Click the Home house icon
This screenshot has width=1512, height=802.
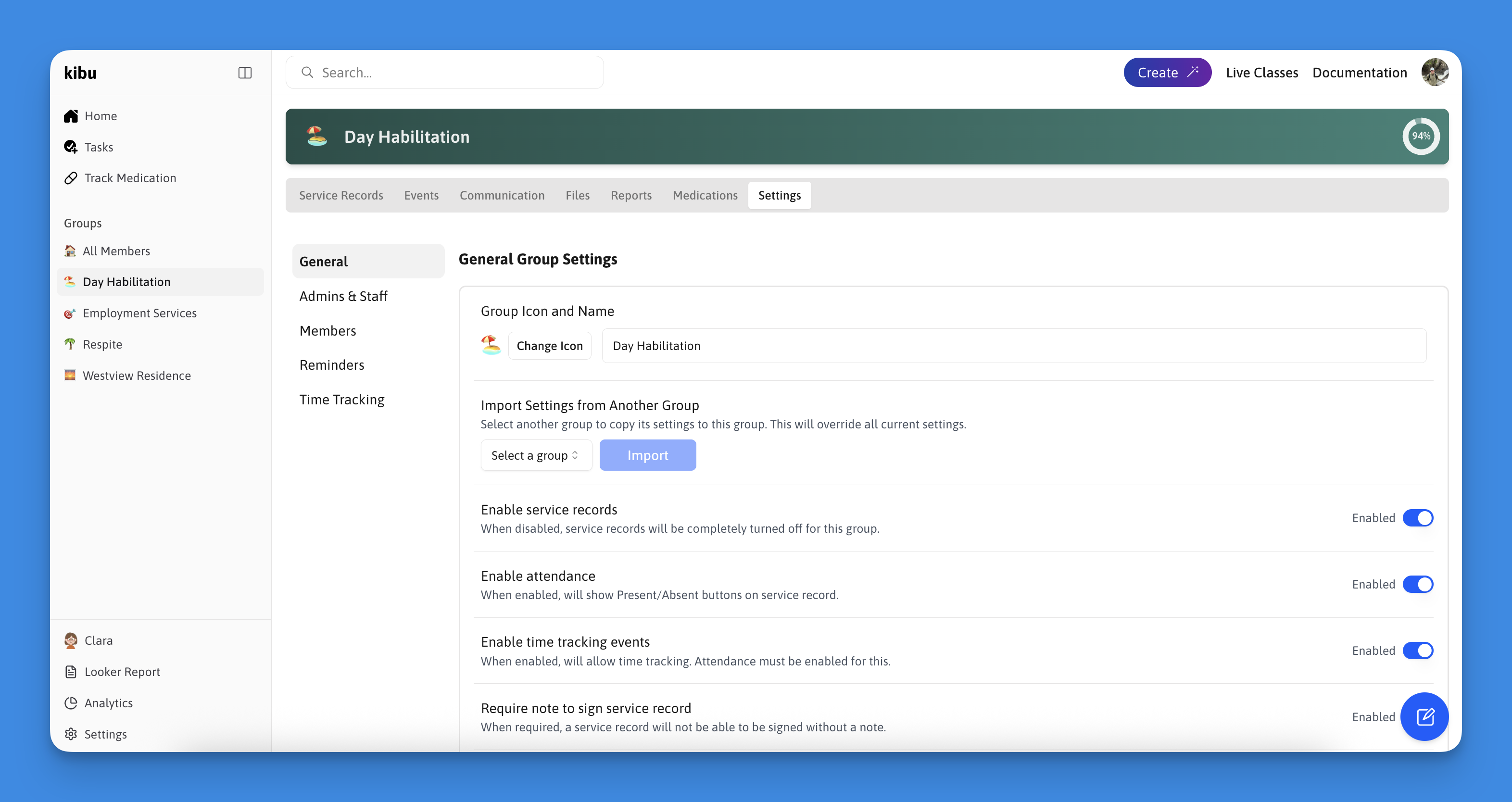pyautogui.click(x=71, y=116)
